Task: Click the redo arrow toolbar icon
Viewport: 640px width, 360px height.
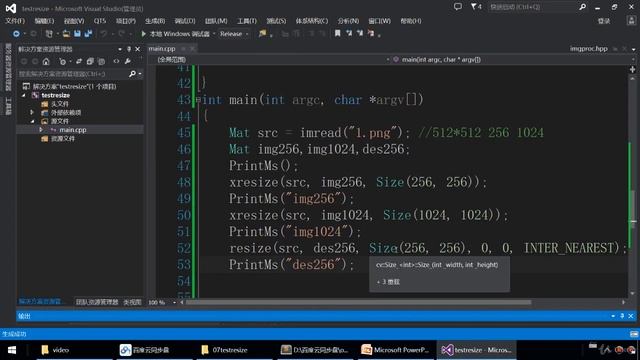Action: [x=121, y=34]
